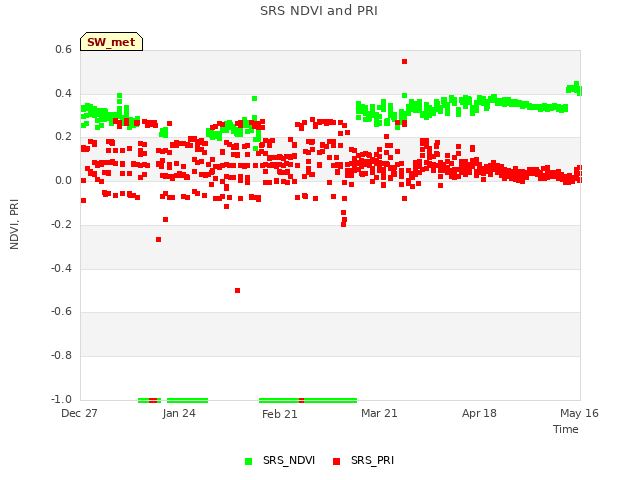Click the green SRS_NDVI legend swatch

tap(248, 461)
